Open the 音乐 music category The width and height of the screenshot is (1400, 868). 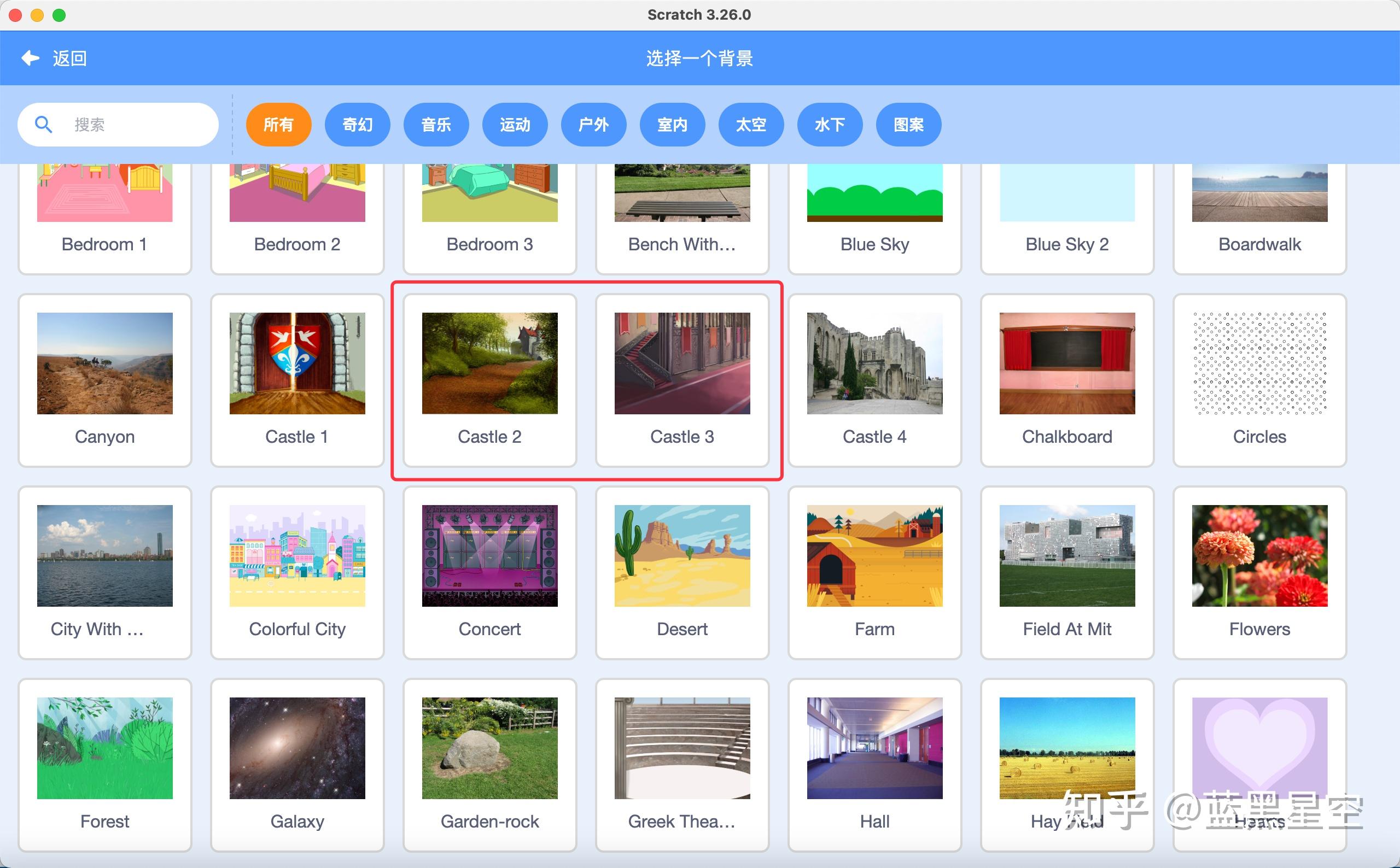(x=436, y=124)
